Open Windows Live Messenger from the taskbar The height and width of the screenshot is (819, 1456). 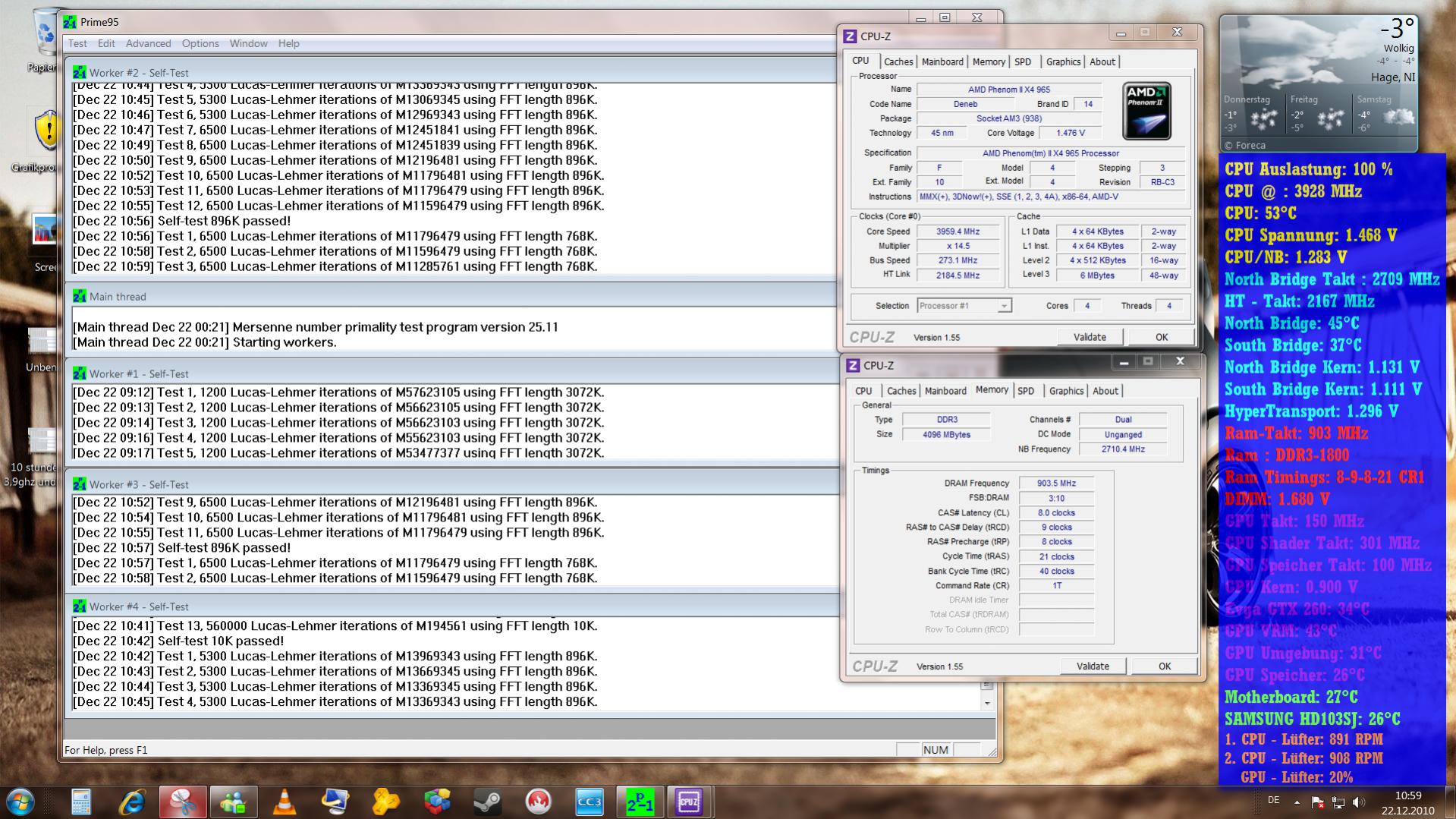[234, 802]
